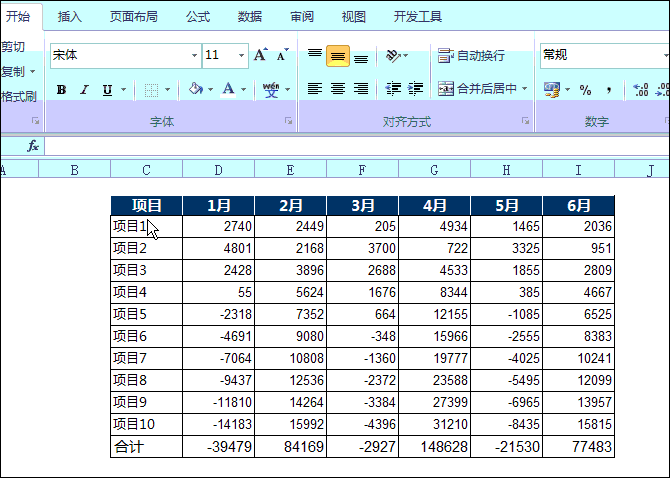670x478 pixels.
Task: Toggle bold formatting
Action: coord(61,90)
